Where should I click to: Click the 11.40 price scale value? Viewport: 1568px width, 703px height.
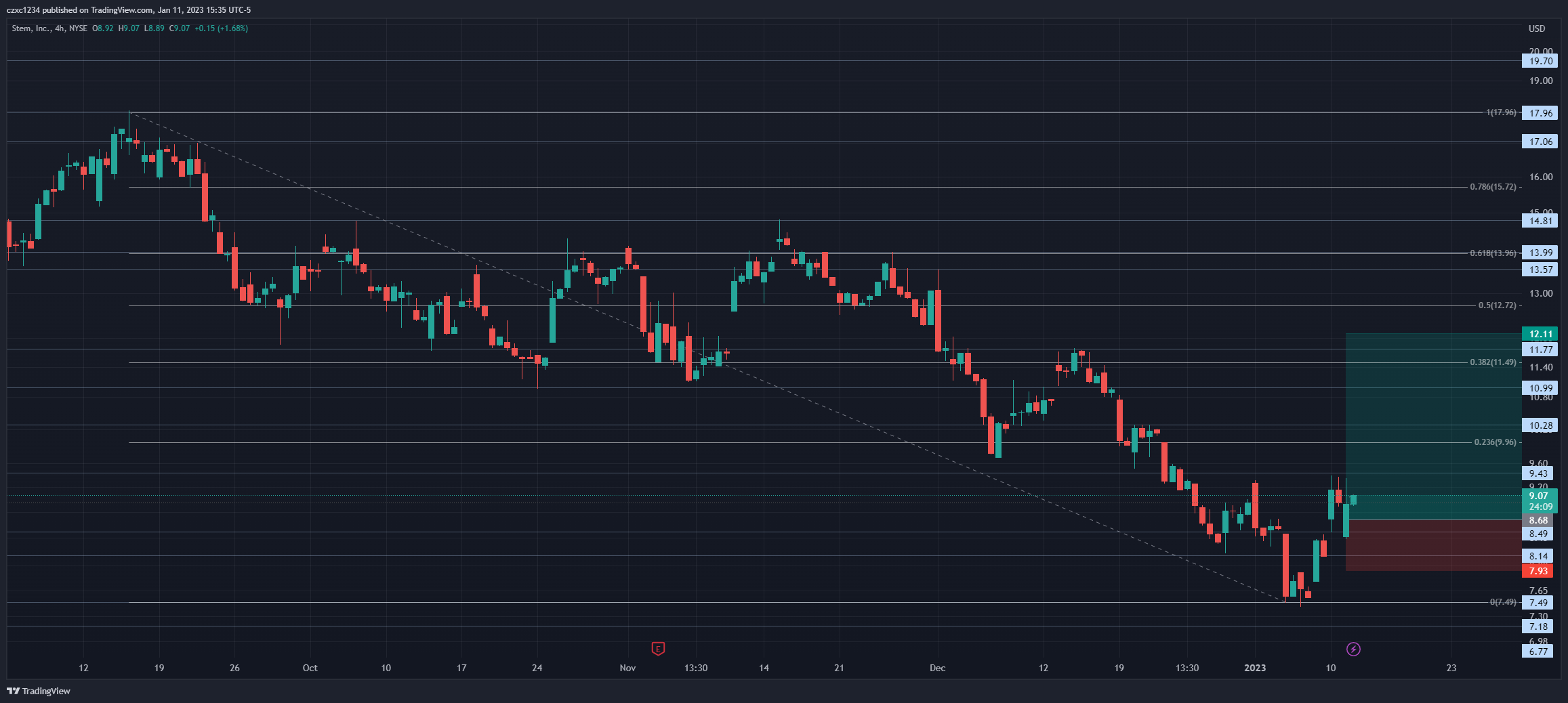coord(1541,367)
